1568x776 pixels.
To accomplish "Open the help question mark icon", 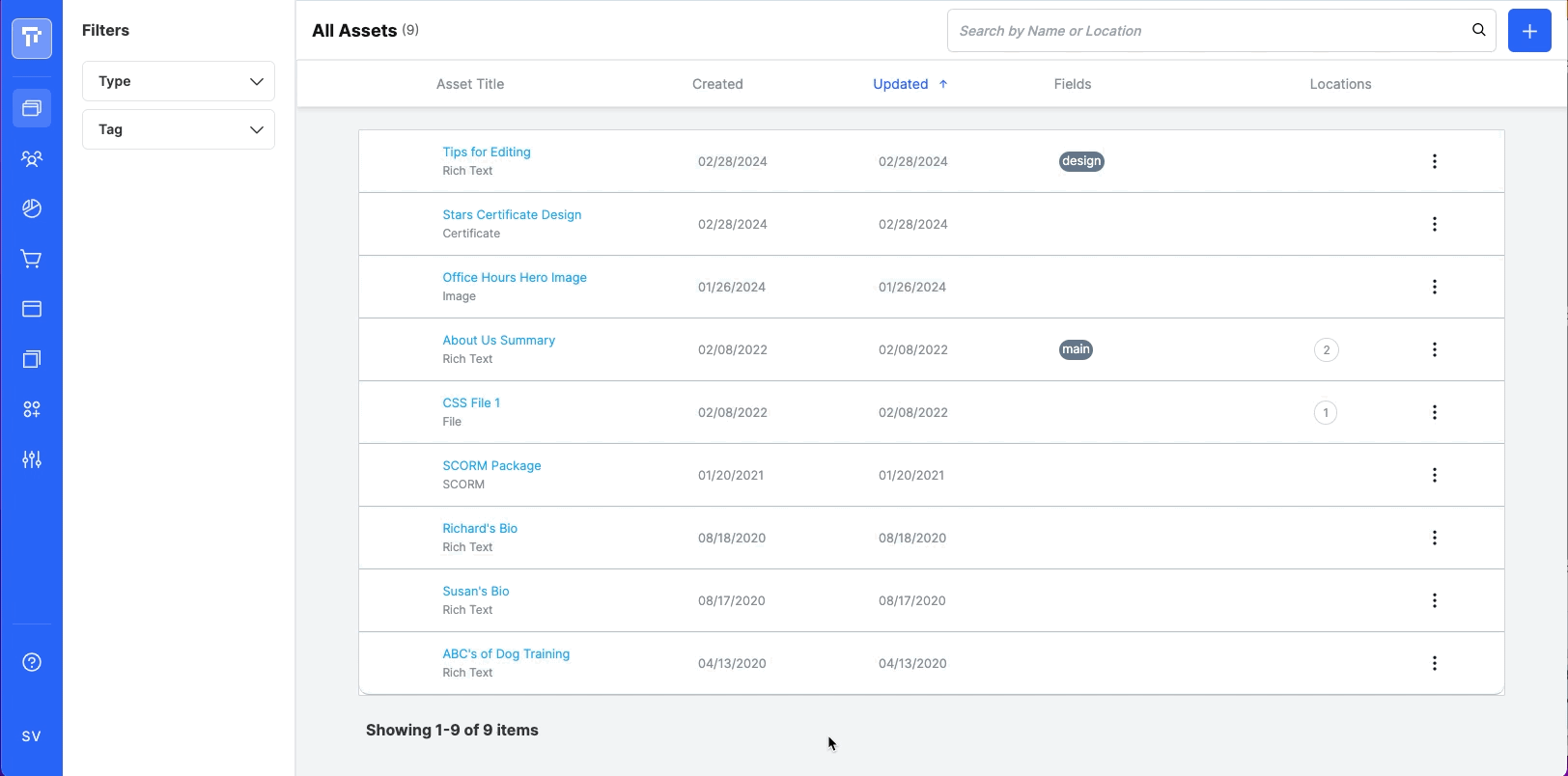I will pyautogui.click(x=32, y=662).
